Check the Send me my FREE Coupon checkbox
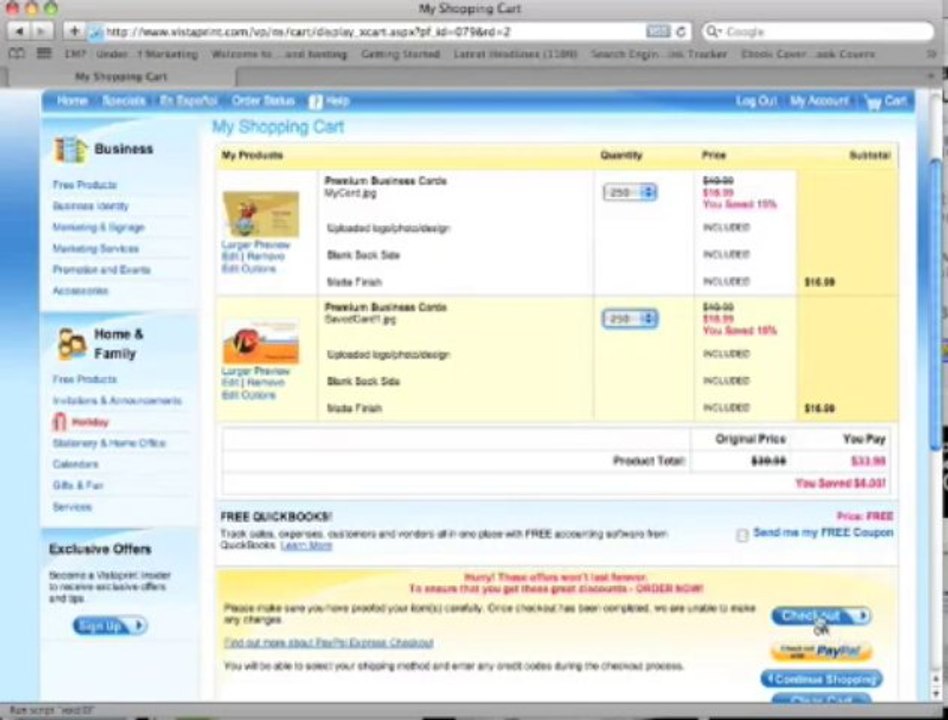The height and width of the screenshot is (720, 948). [742, 535]
